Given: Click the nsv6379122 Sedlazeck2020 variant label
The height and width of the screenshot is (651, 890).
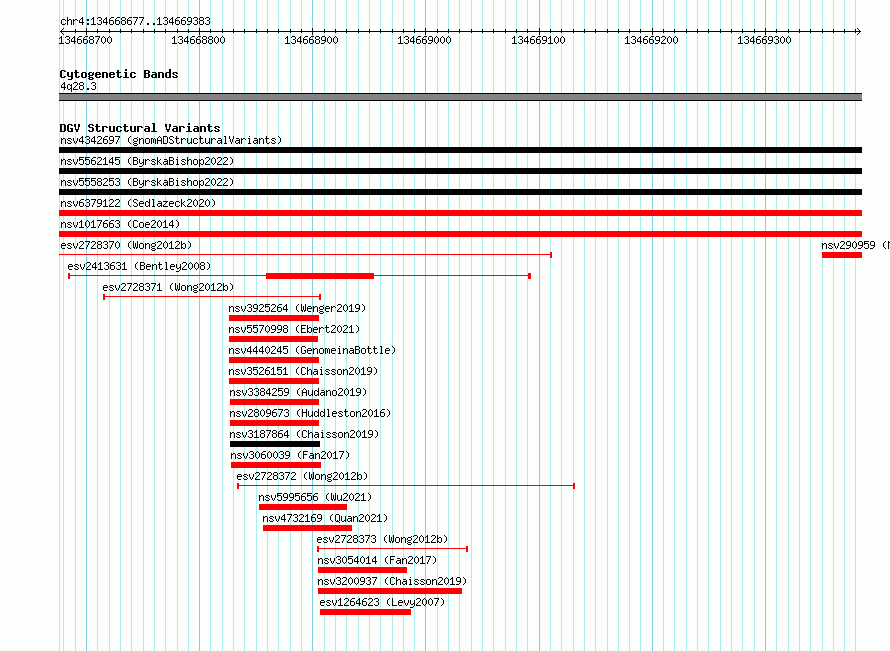Looking at the screenshot, I should tap(138, 203).
